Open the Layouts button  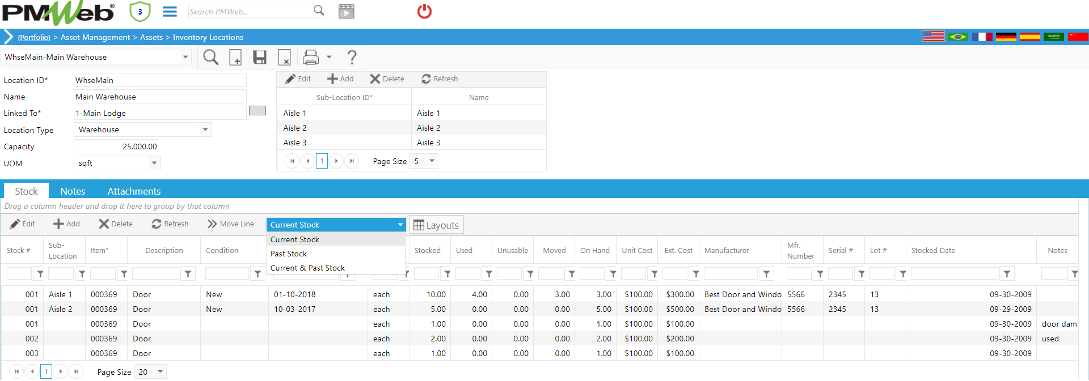pos(436,225)
